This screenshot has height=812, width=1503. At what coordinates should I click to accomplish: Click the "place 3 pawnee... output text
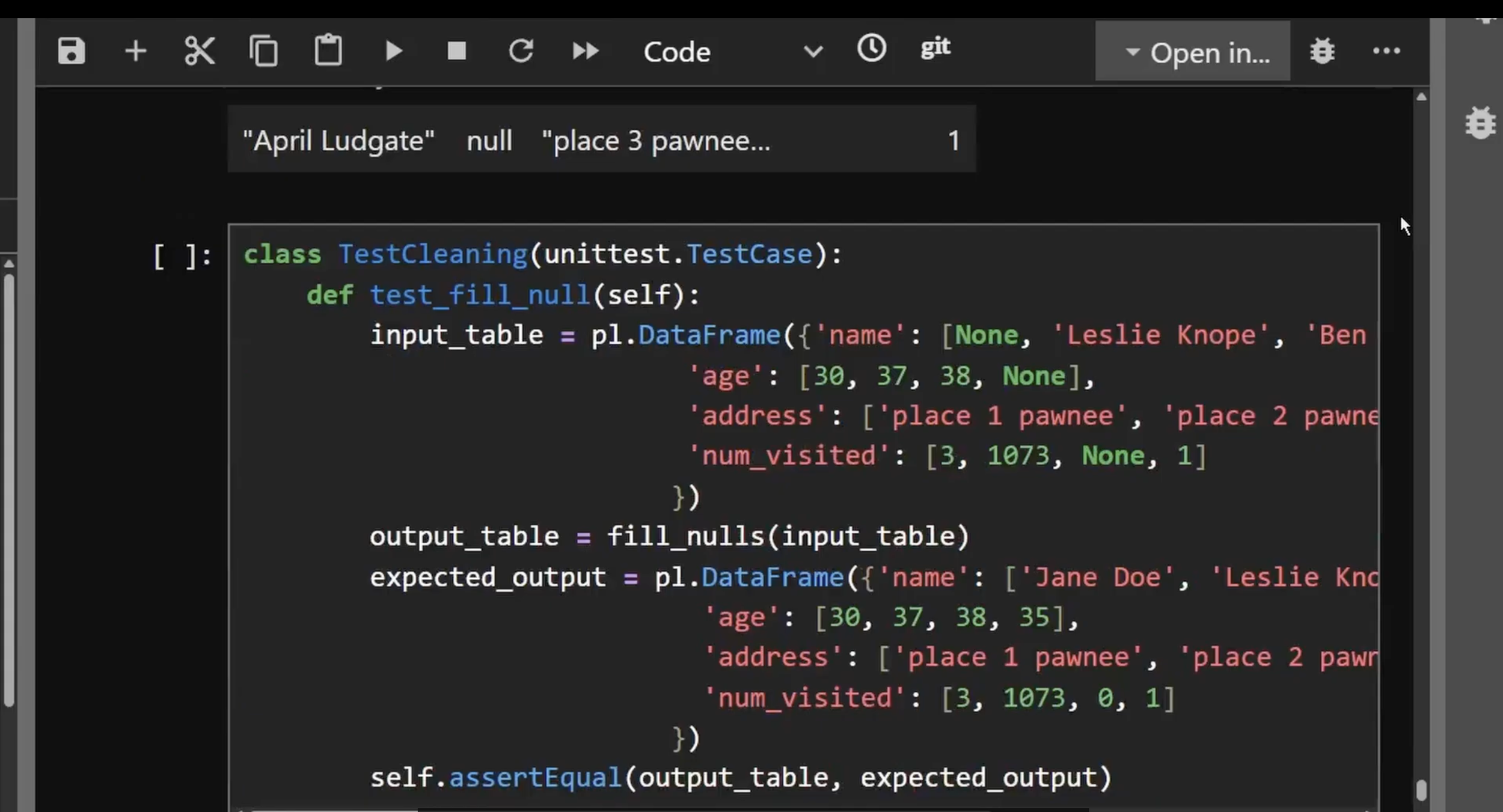coord(656,141)
